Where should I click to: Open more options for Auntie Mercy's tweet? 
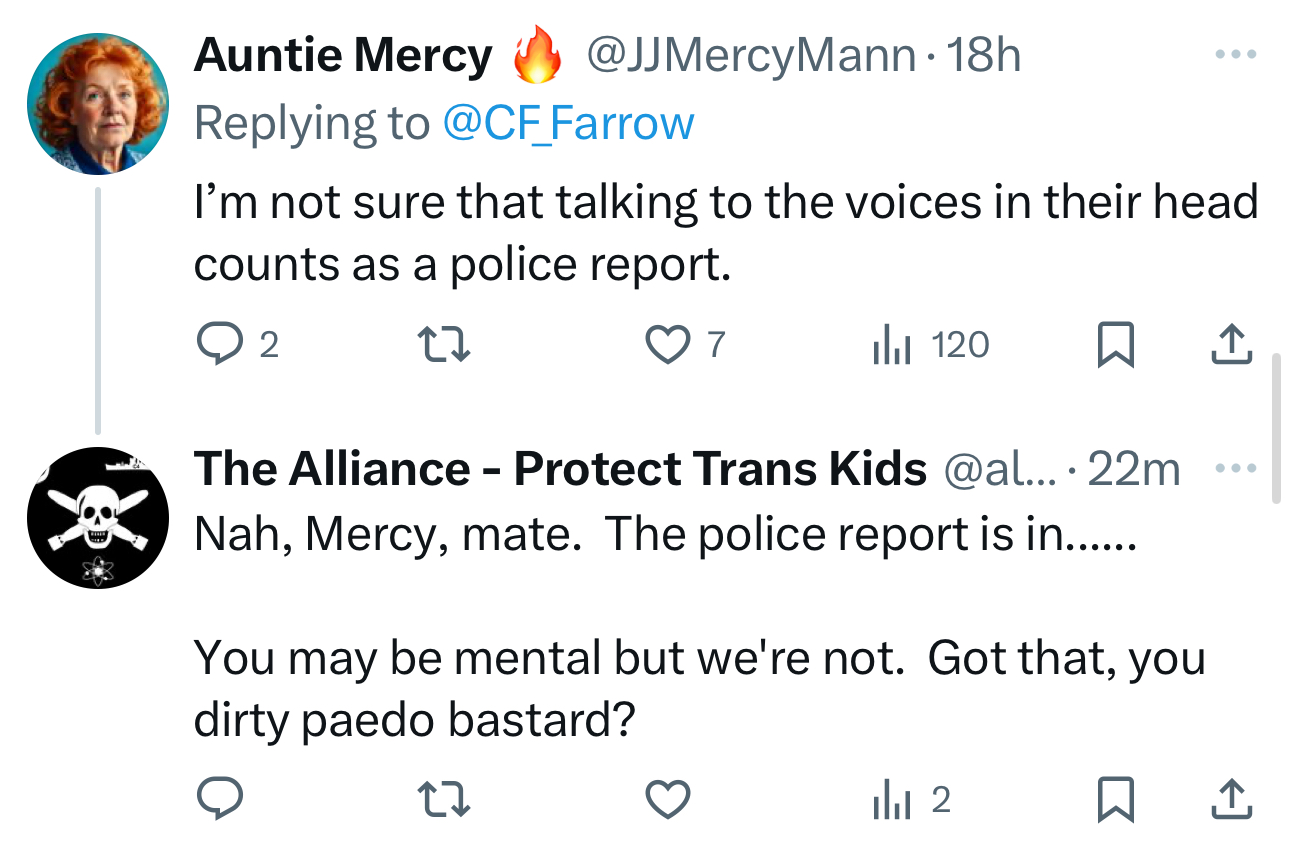point(1233,55)
